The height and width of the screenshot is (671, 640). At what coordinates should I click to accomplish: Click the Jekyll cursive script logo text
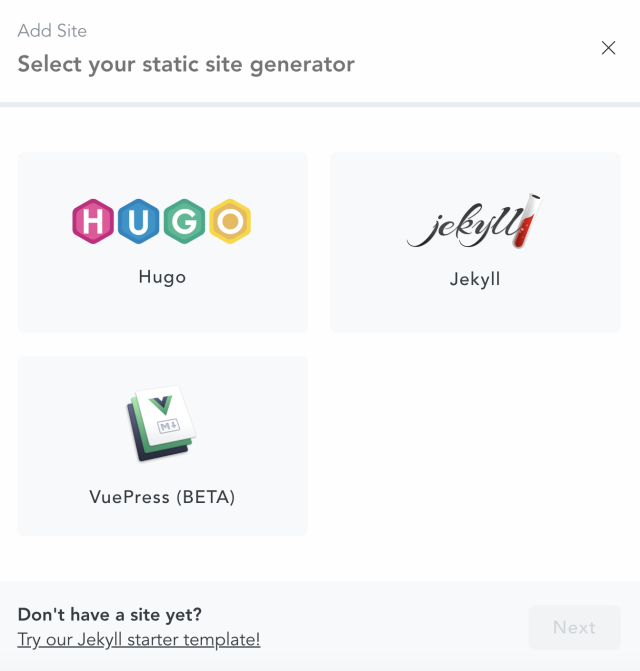[464, 226]
